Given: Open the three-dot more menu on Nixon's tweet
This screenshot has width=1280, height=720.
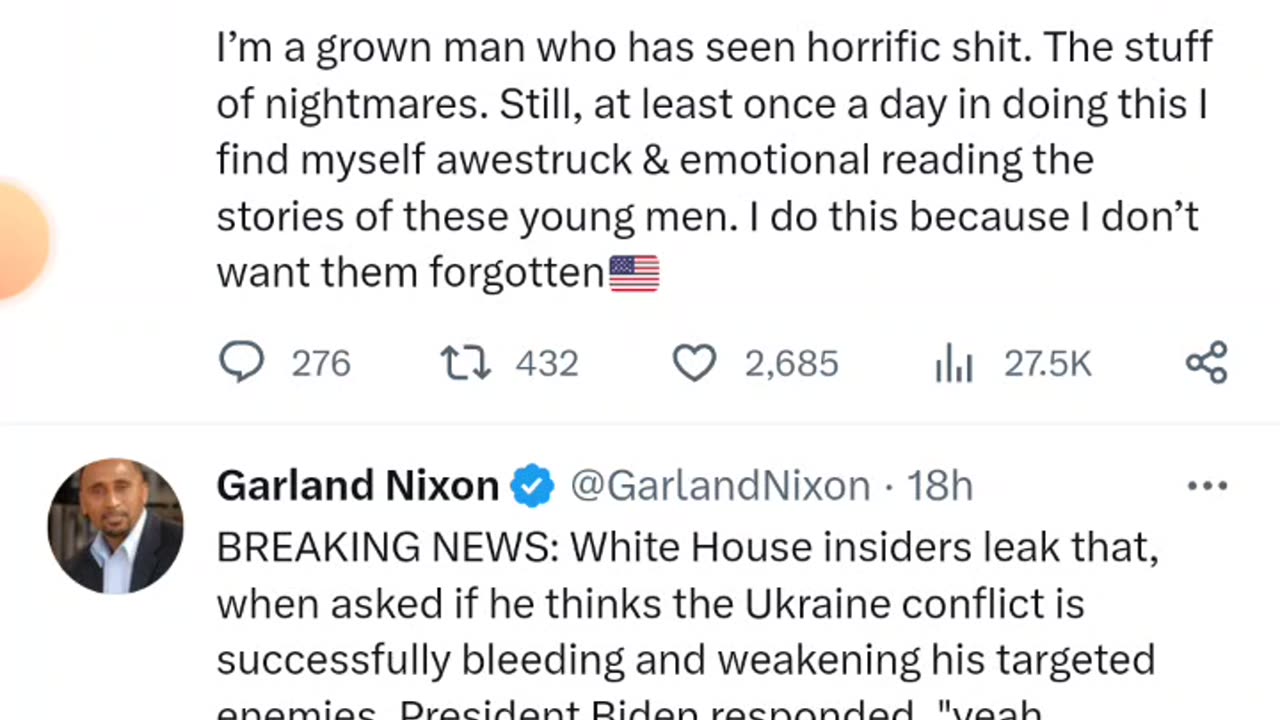Looking at the screenshot, I should tap(1206, 487).
